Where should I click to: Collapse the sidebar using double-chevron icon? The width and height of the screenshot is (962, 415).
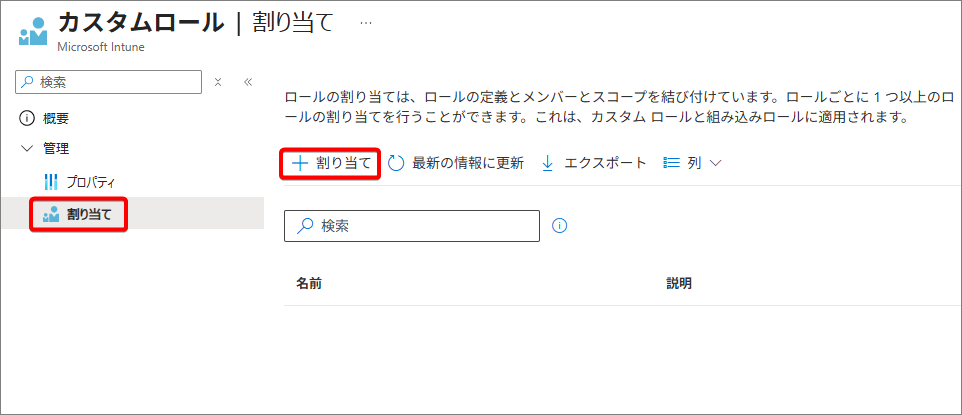coord(247,82)
